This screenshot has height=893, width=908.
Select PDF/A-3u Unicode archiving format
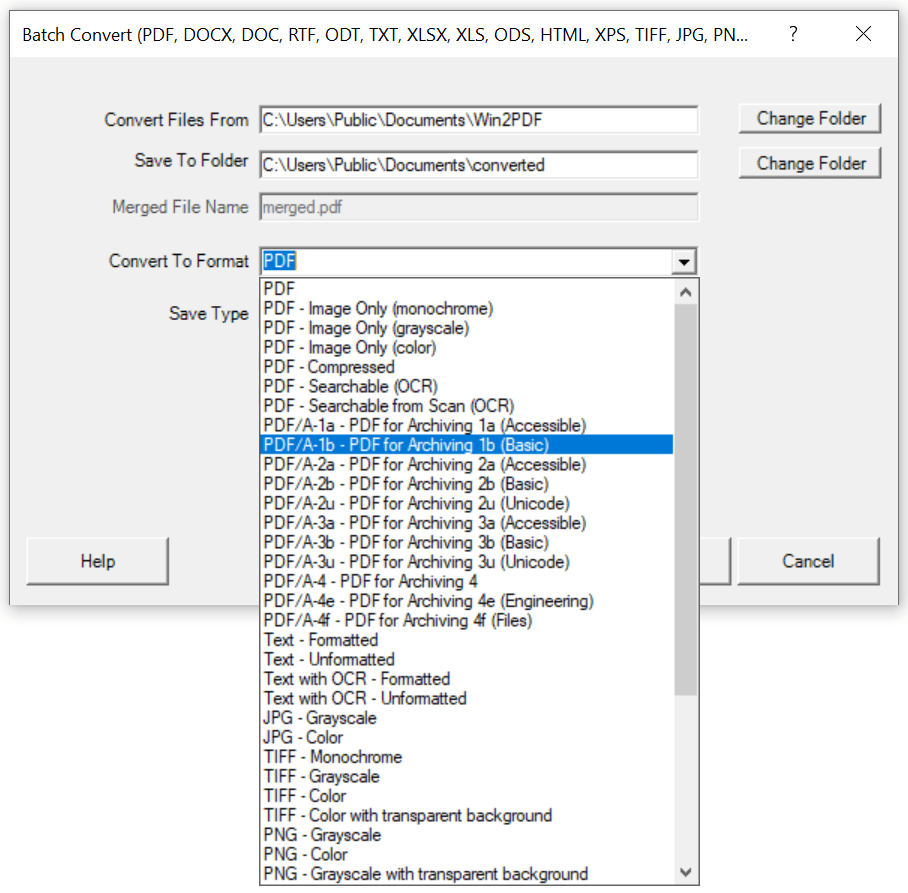click(x=467, y=562)
